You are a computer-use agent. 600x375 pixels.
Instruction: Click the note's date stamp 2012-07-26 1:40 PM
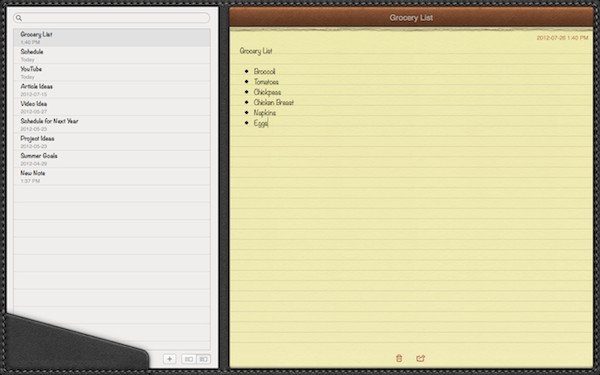pos(562,38)
